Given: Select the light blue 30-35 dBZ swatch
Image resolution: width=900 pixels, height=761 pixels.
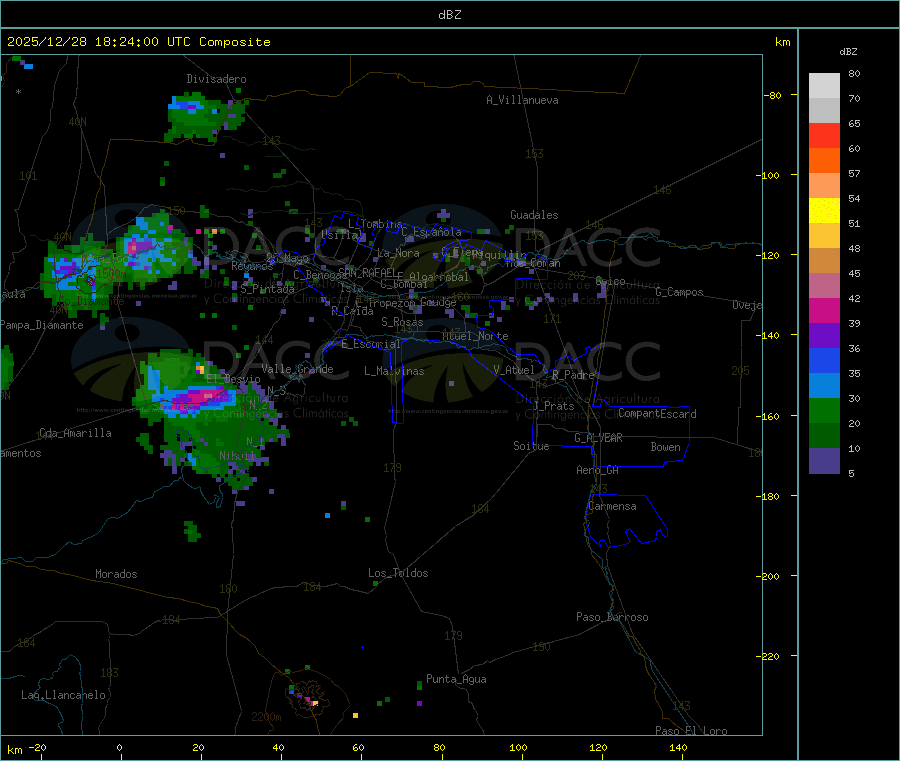Looking at the screenshot, I should tap(824, 386).
